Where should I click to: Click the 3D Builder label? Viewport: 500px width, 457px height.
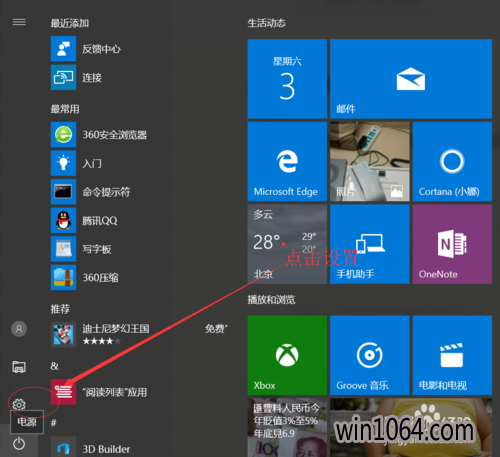[106, 449]
